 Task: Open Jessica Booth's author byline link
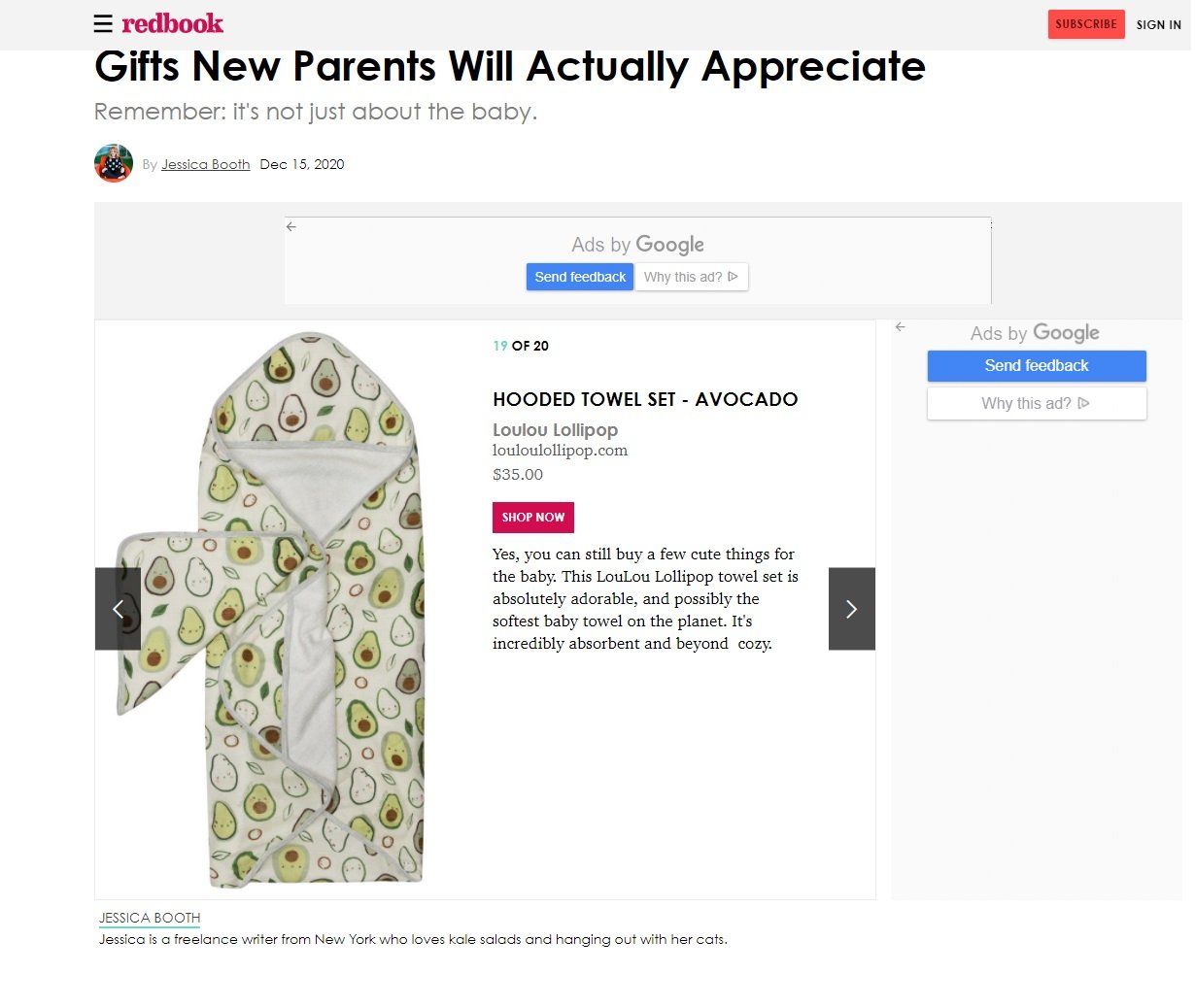205,164
